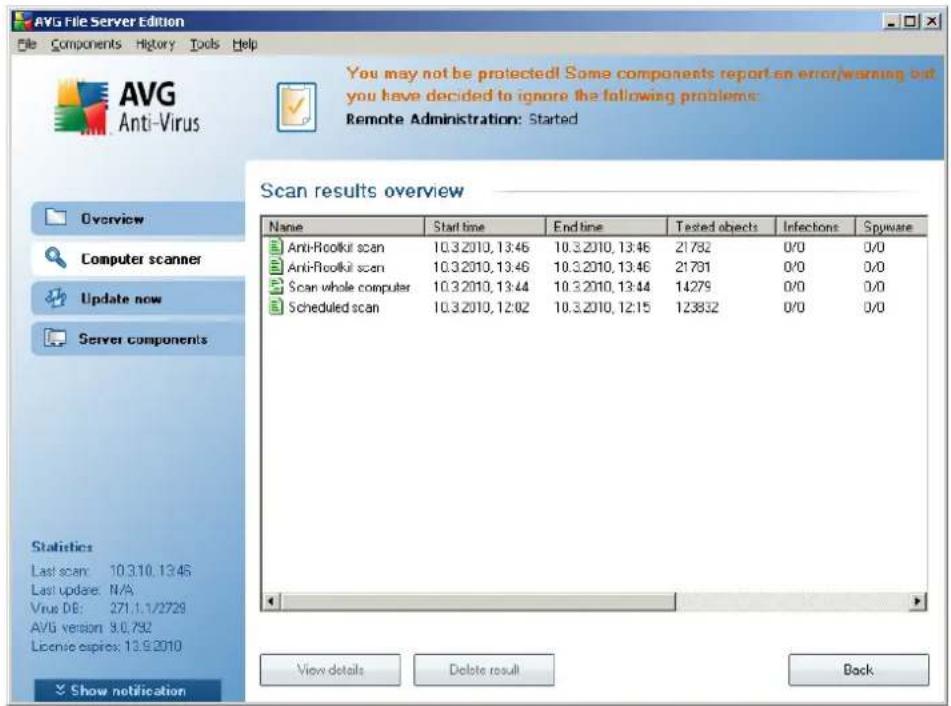Click the orange protection warning message
The image size is (951, 706).
pyautogui.click(x=642, y=84)
